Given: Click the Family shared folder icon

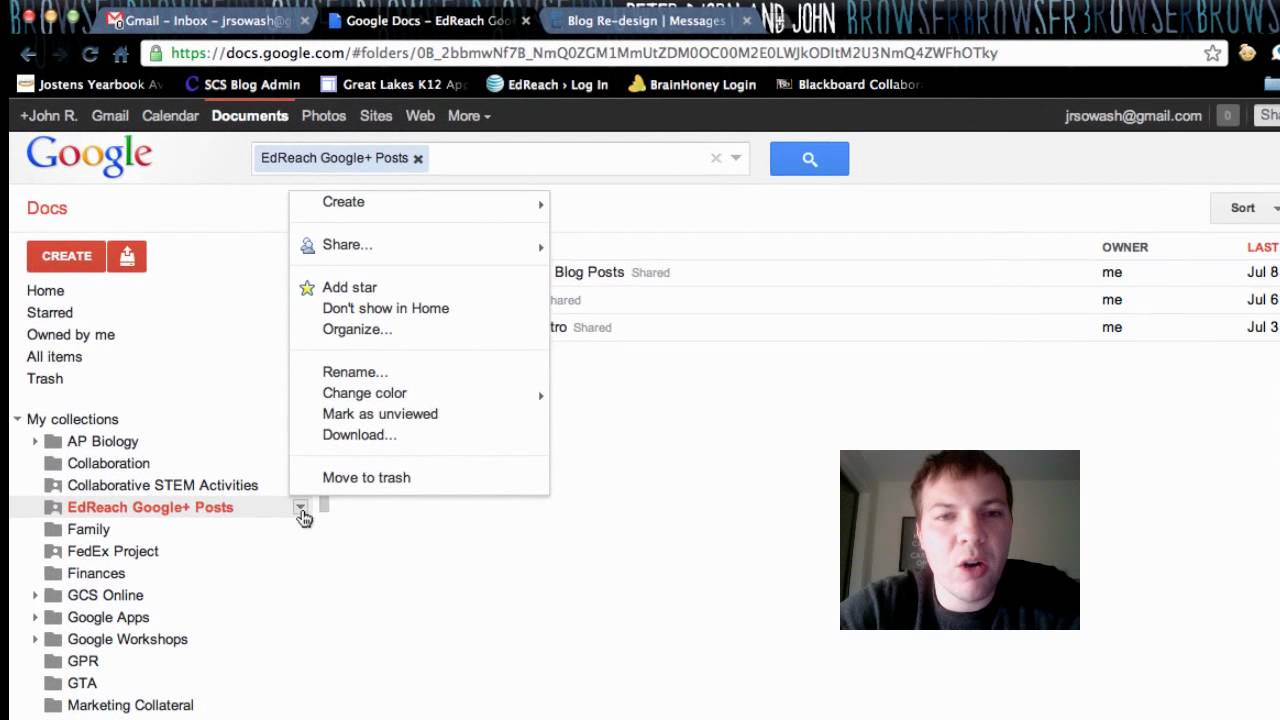Looking at the screenshot, I should pyautogui.click(x=53, y=529).
